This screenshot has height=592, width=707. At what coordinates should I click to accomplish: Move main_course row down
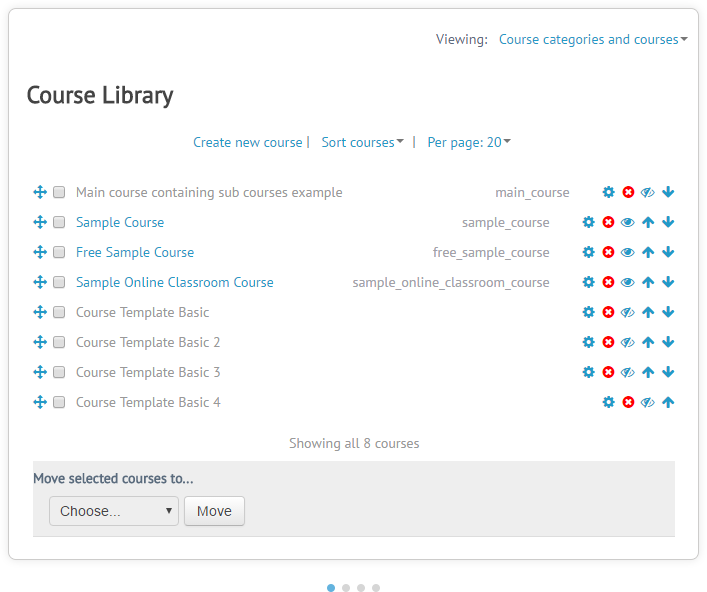(x=668, y=193)
